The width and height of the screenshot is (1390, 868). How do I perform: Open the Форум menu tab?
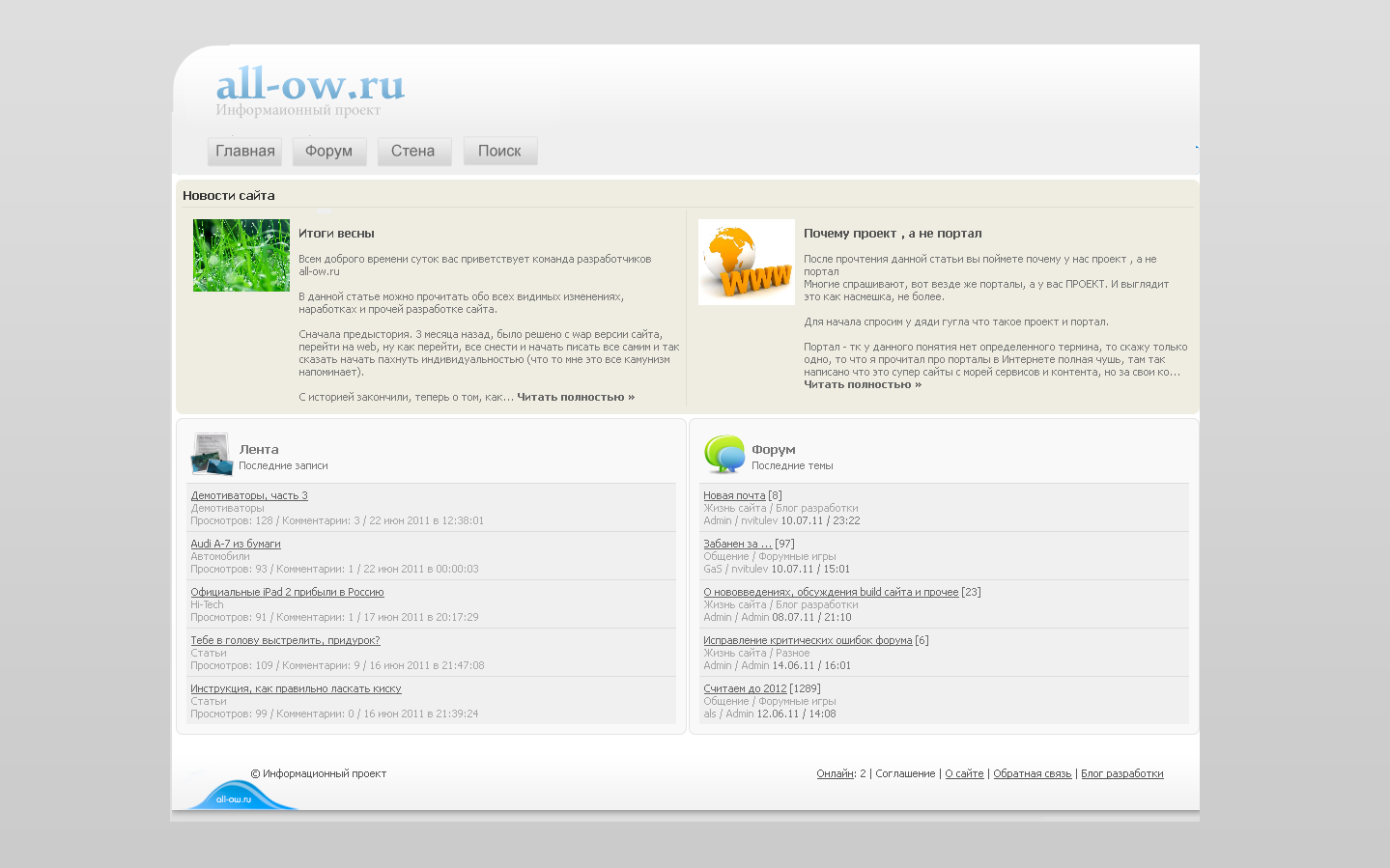click(x=328, y=152)
